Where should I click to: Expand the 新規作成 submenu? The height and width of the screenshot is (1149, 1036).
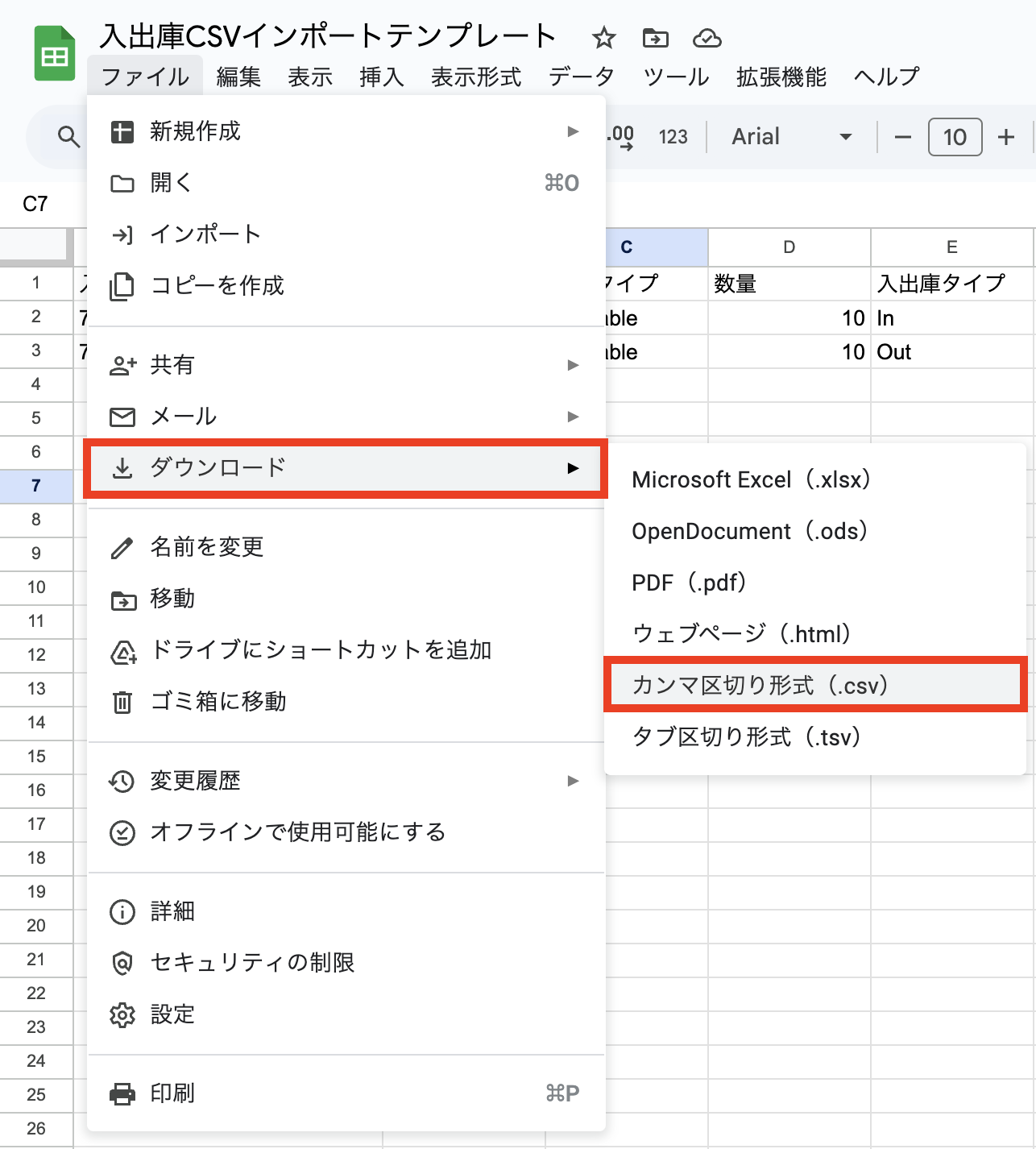(x=346, y=131)
